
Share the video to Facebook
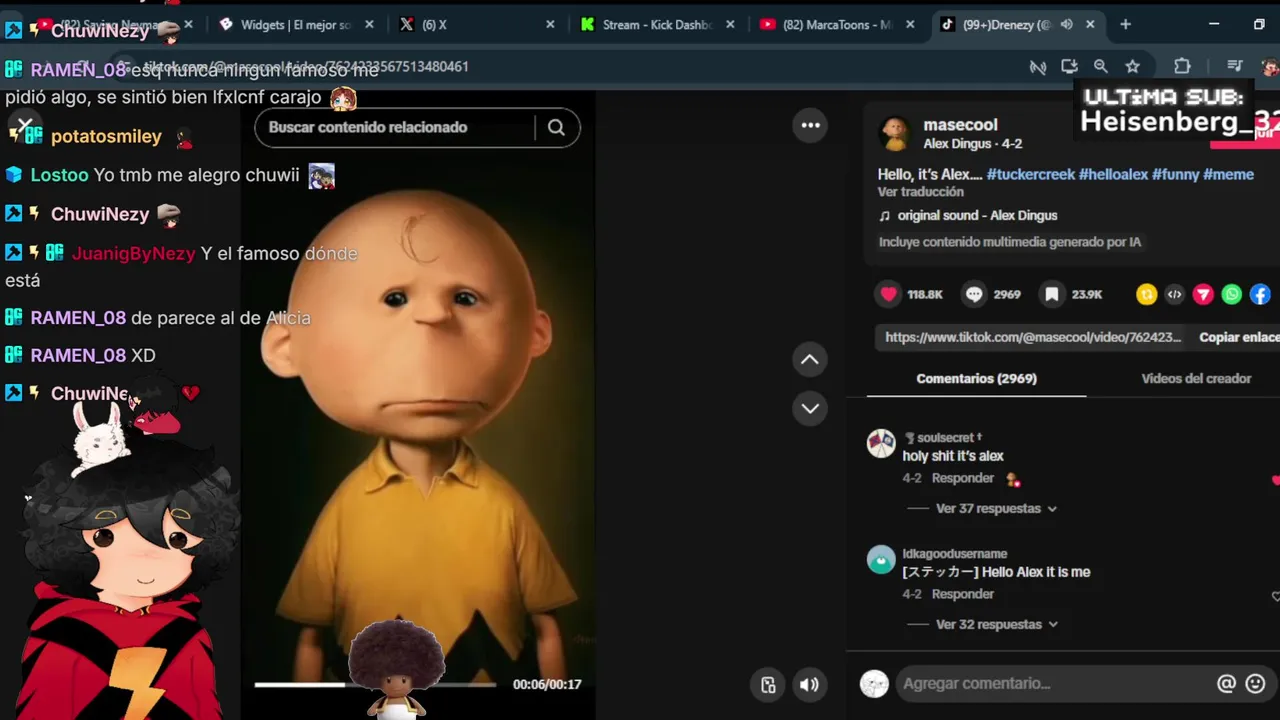[x=1260, y=294]
